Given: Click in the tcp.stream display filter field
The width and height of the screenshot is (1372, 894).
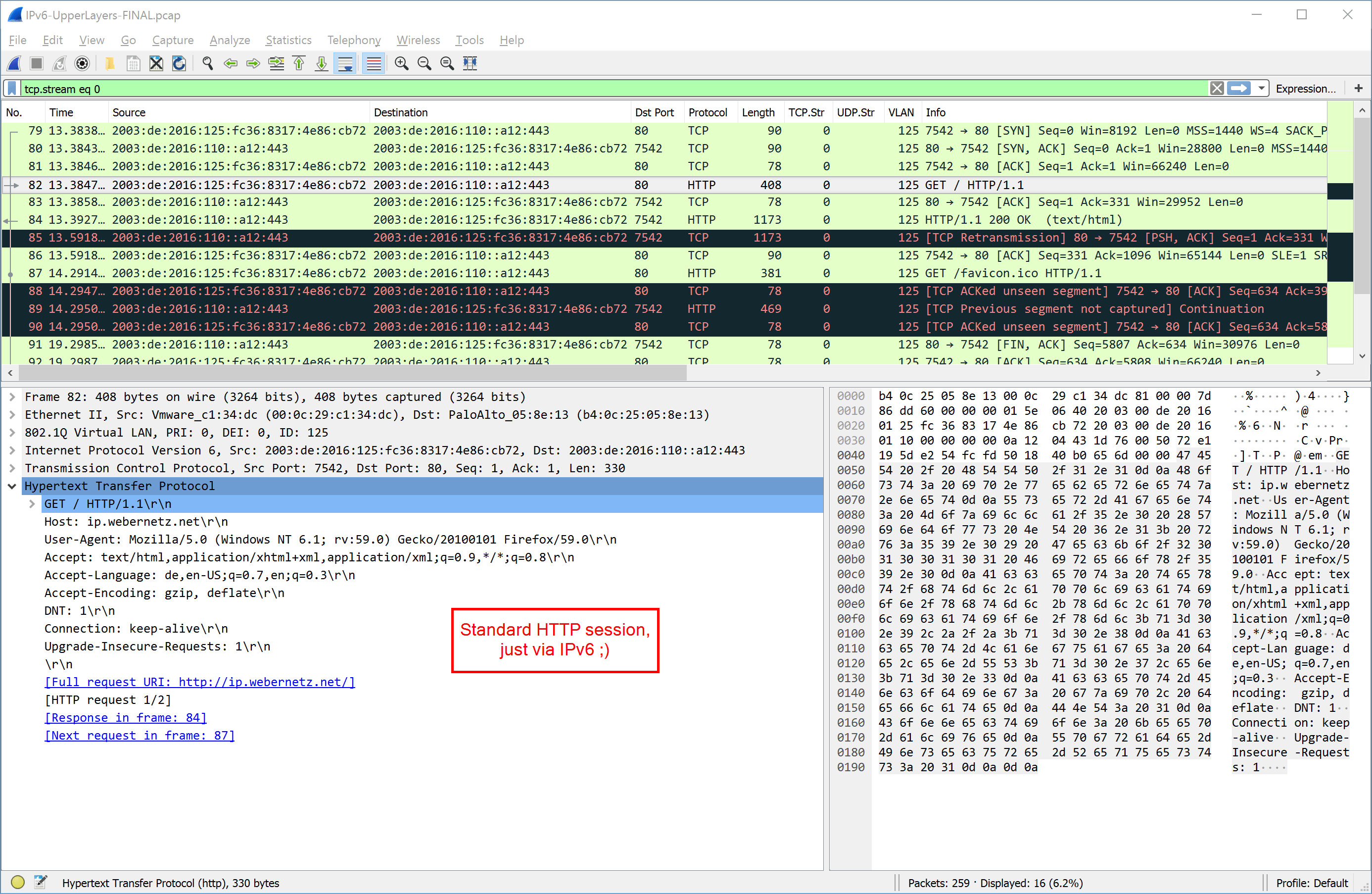Looking at the screenshot, I should pyautogui.click(x=576, y=89).
